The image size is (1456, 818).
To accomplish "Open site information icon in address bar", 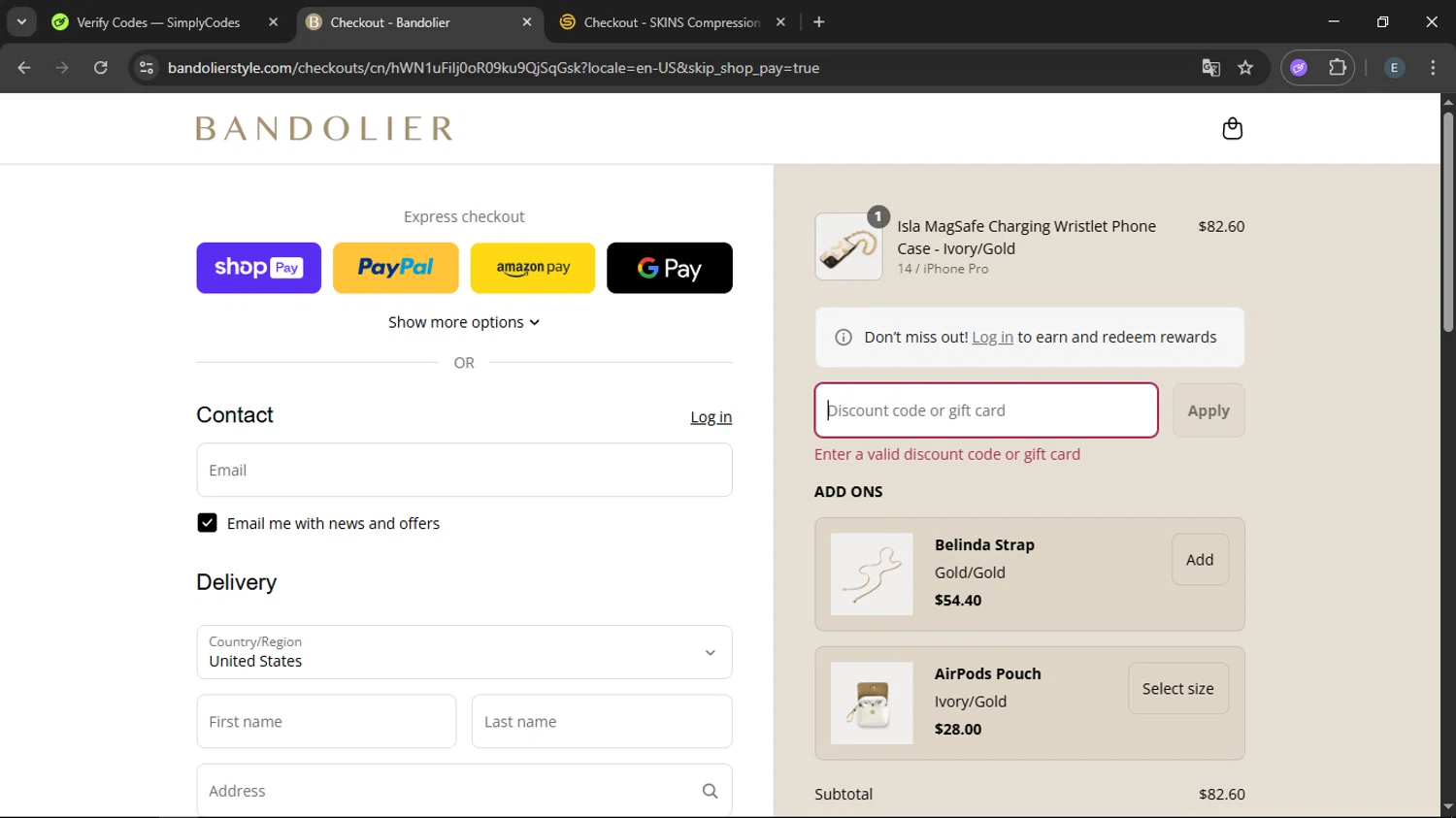I will (147, 68).
